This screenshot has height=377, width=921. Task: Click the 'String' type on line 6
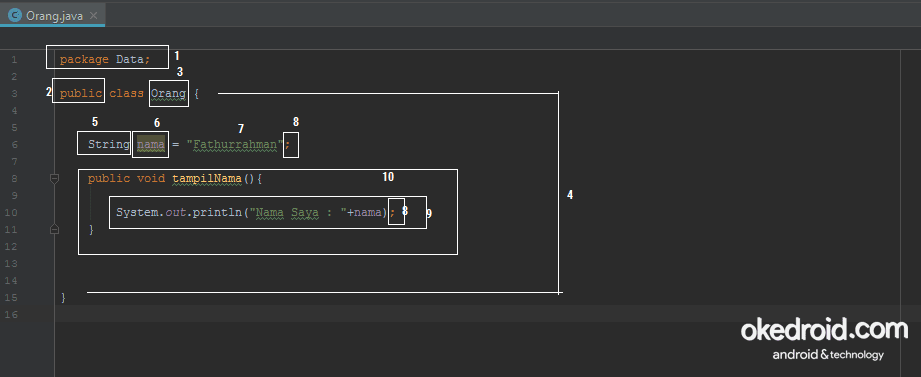pyautogui.click(x=109, y=144)
